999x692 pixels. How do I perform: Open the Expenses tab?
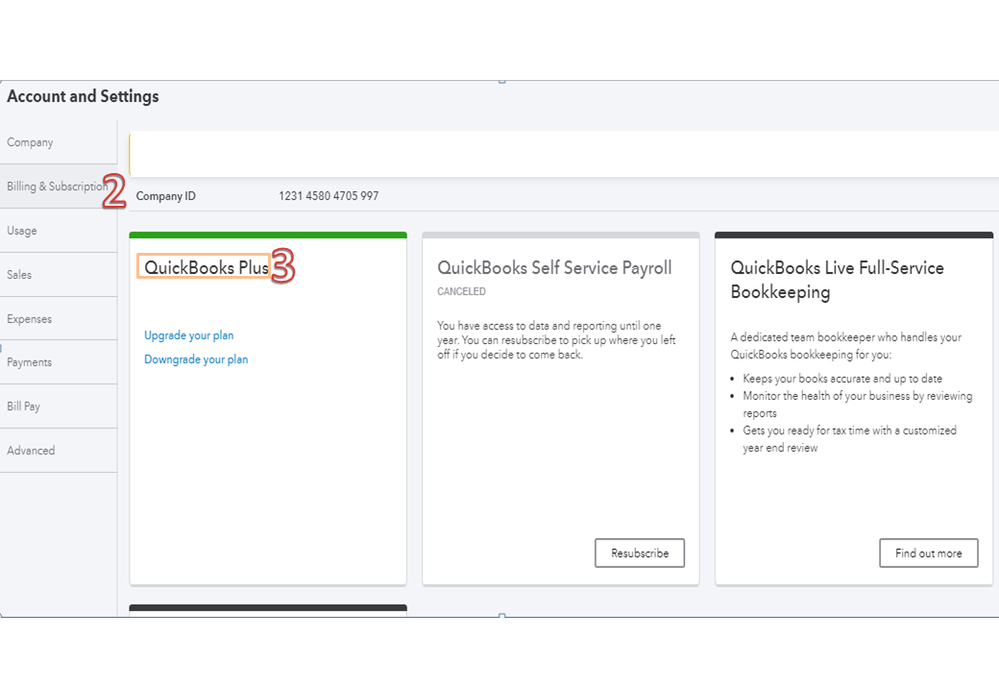point(30,319)
